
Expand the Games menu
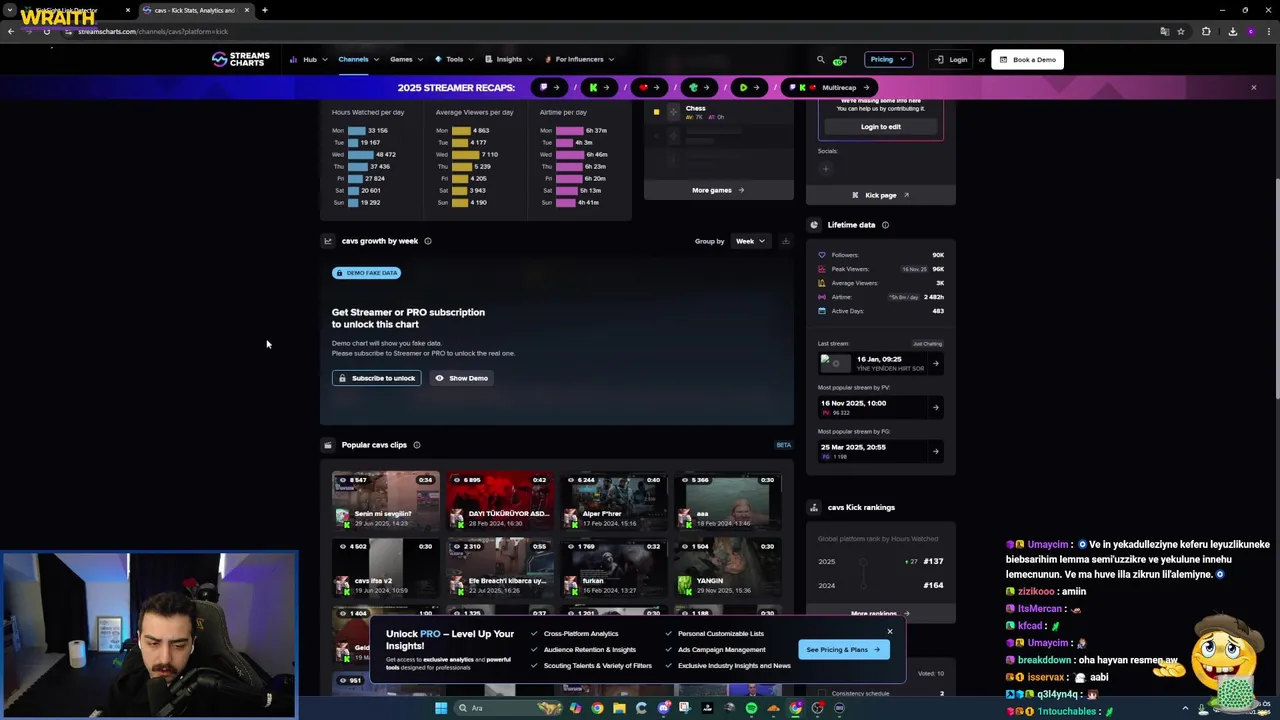pyautogui.click(x=406, y=59)
